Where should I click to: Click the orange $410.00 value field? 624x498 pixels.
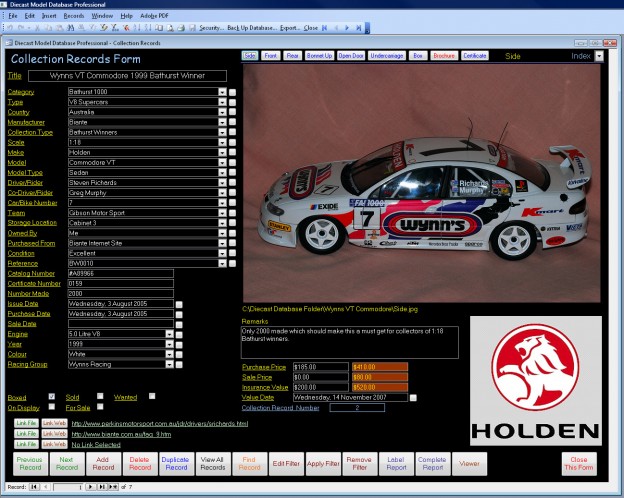[380, 367]
